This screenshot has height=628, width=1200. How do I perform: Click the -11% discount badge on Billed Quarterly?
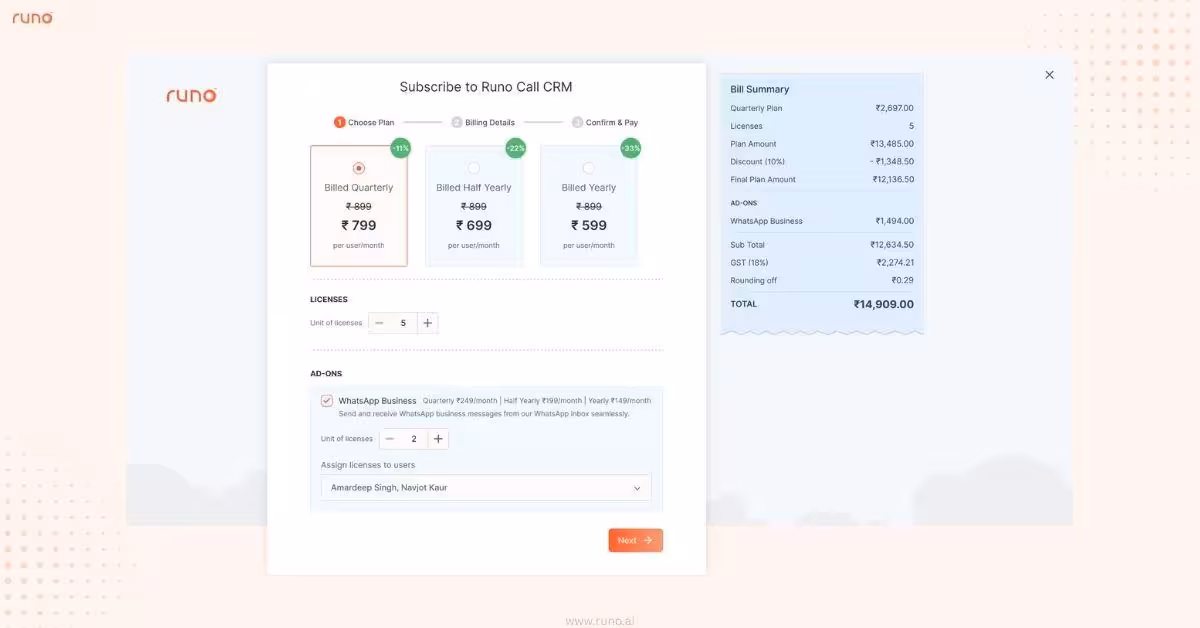[x=399, y=147]
